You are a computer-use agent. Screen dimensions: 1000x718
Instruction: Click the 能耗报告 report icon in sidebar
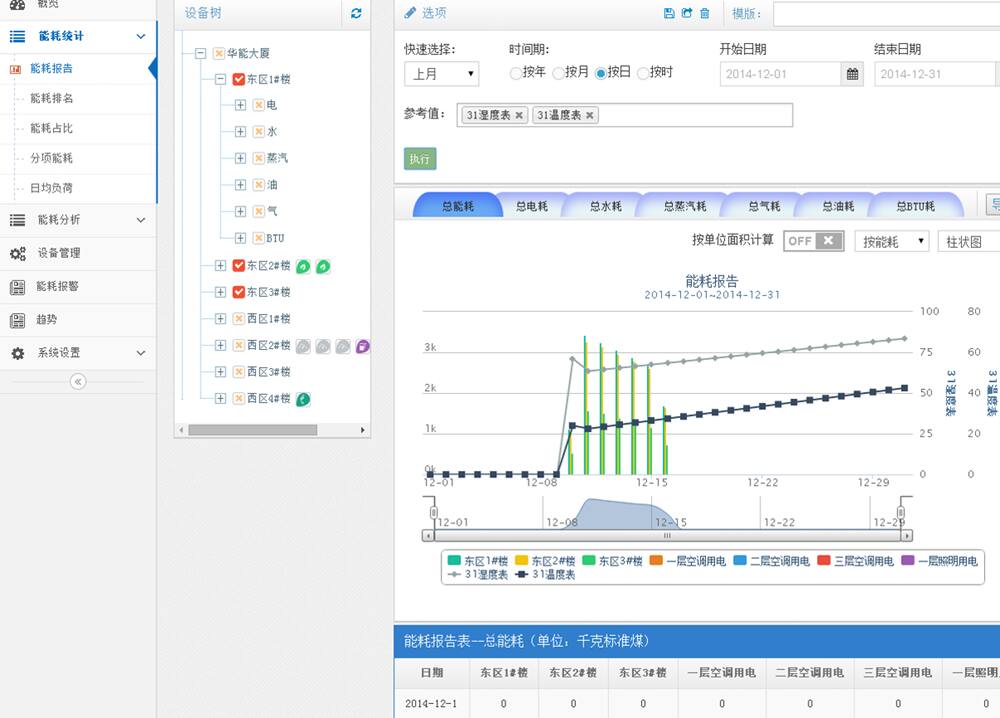click(x=17, y=70)
